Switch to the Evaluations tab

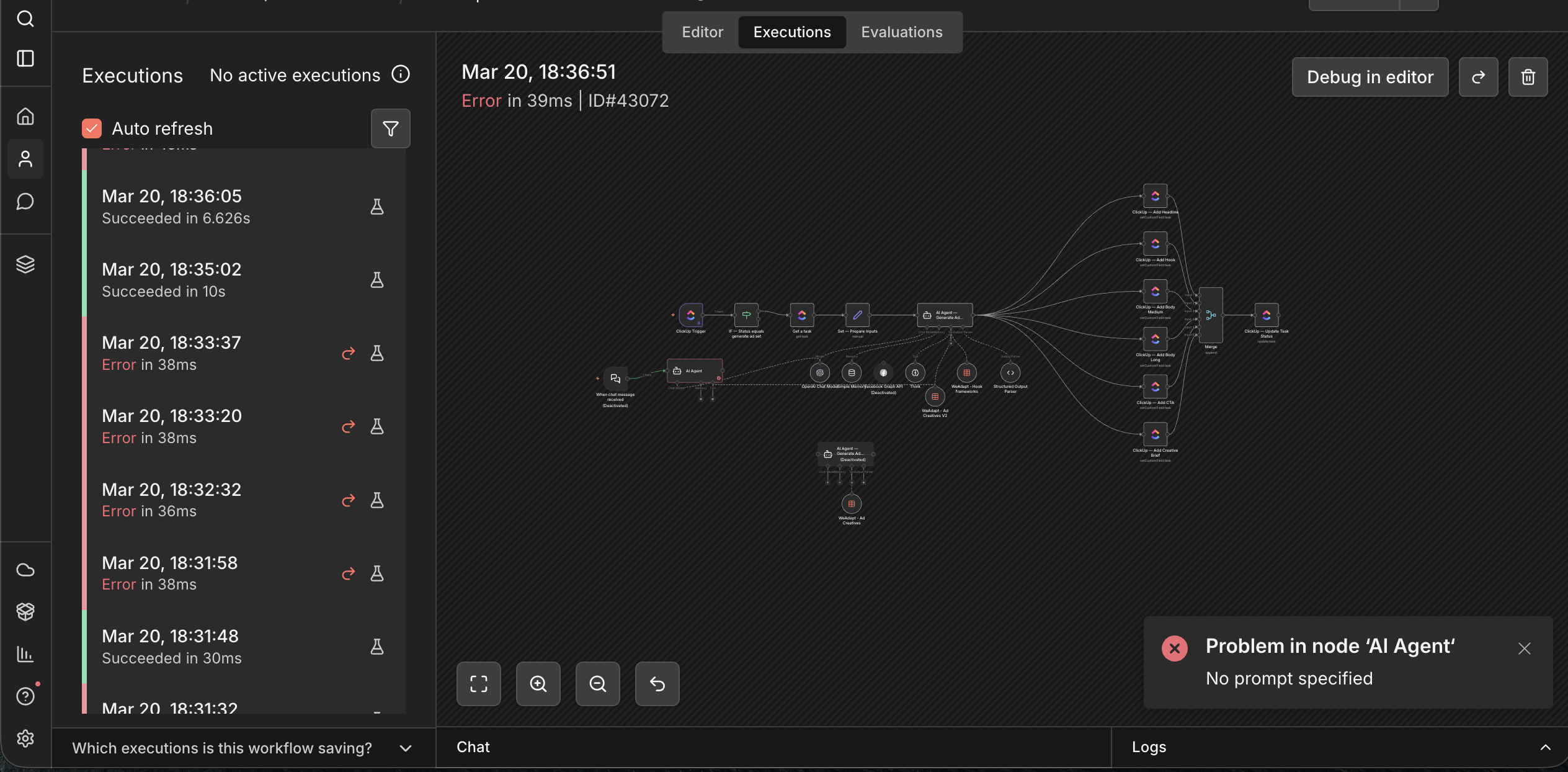pyautogui.click(x=901, y=32)
